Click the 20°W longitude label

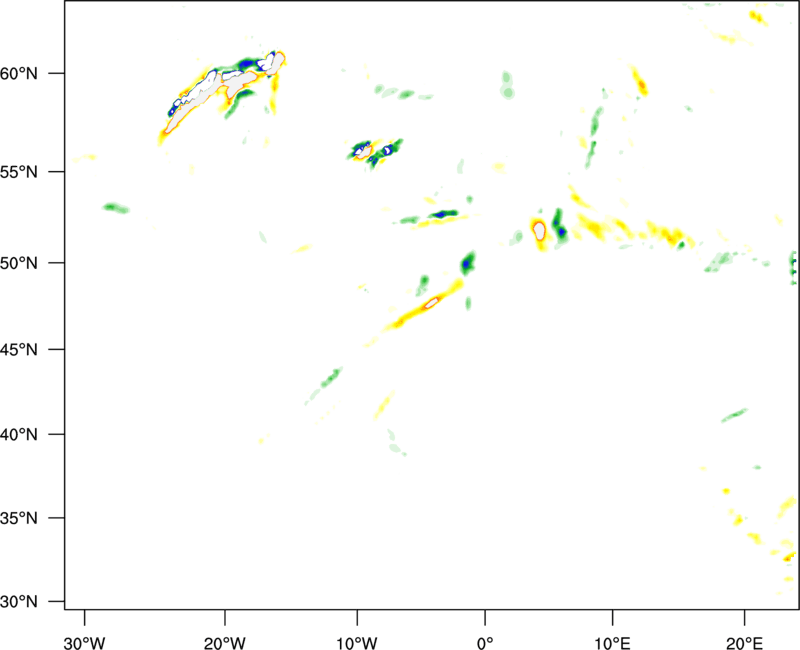[x=225, y=643]
